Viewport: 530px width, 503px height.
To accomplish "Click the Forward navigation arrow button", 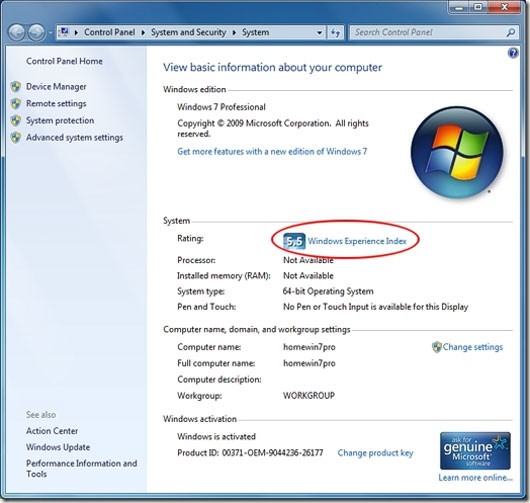I will pyautogui.click(x=36, y=32).
